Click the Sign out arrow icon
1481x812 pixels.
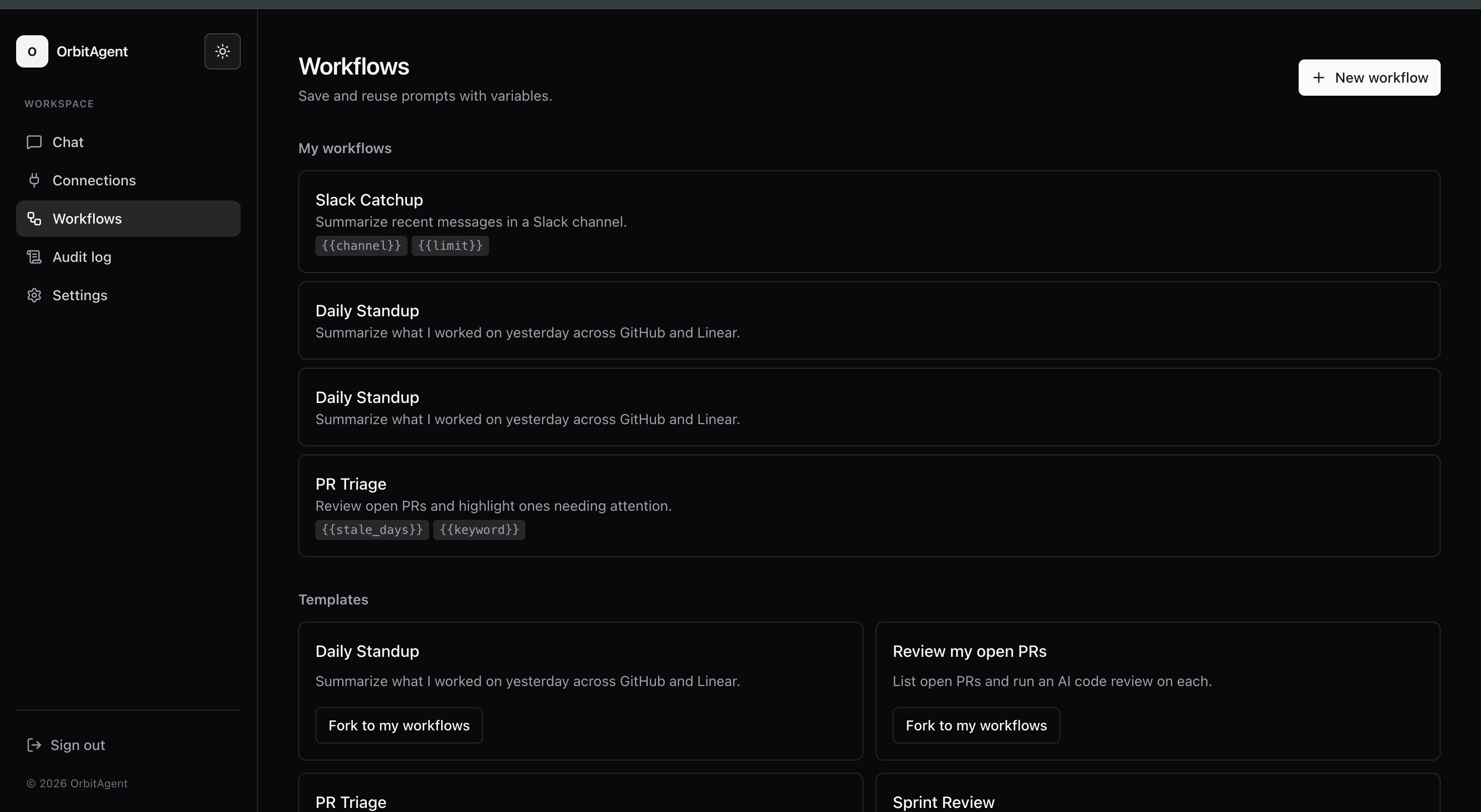34,745
